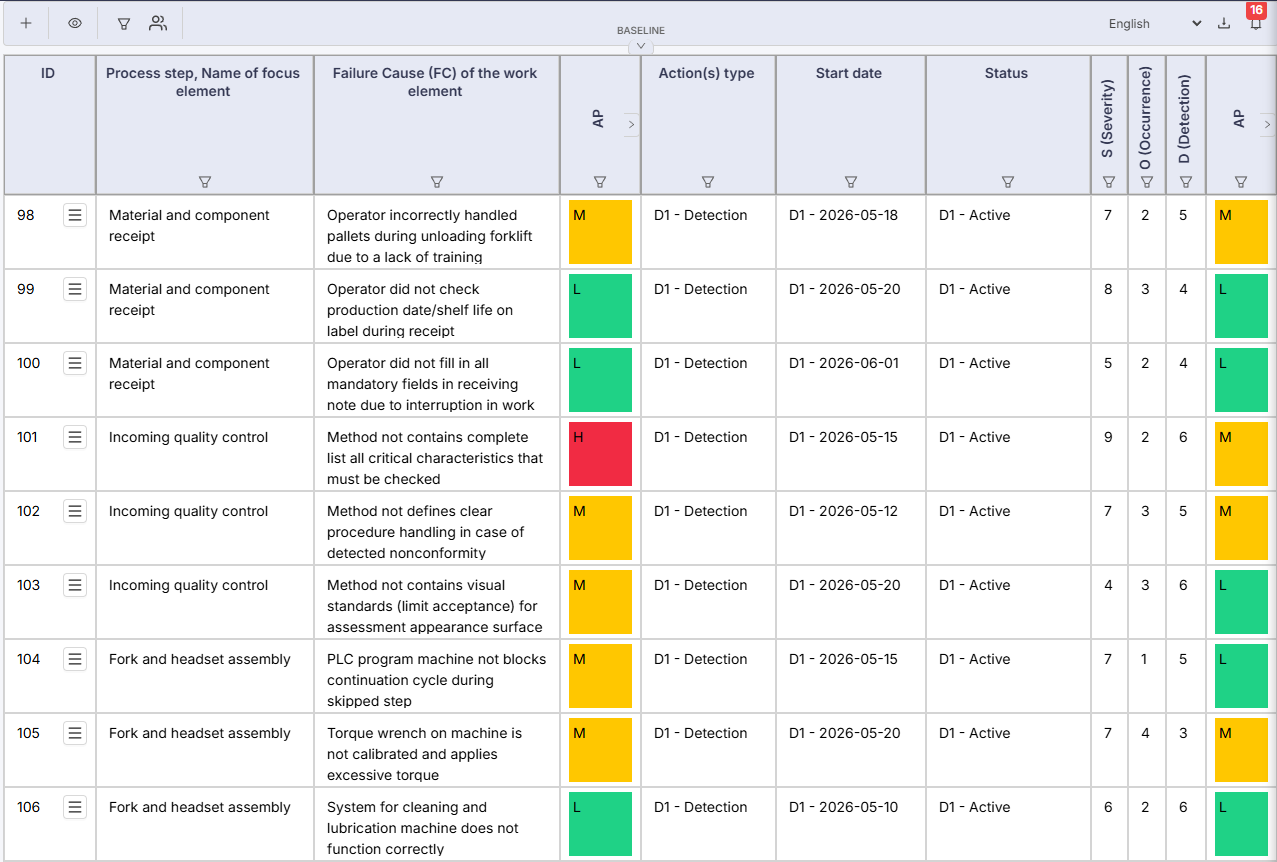1277x862 pixels.
Task: Open row menu for ID 103
Action: point(75,585)
